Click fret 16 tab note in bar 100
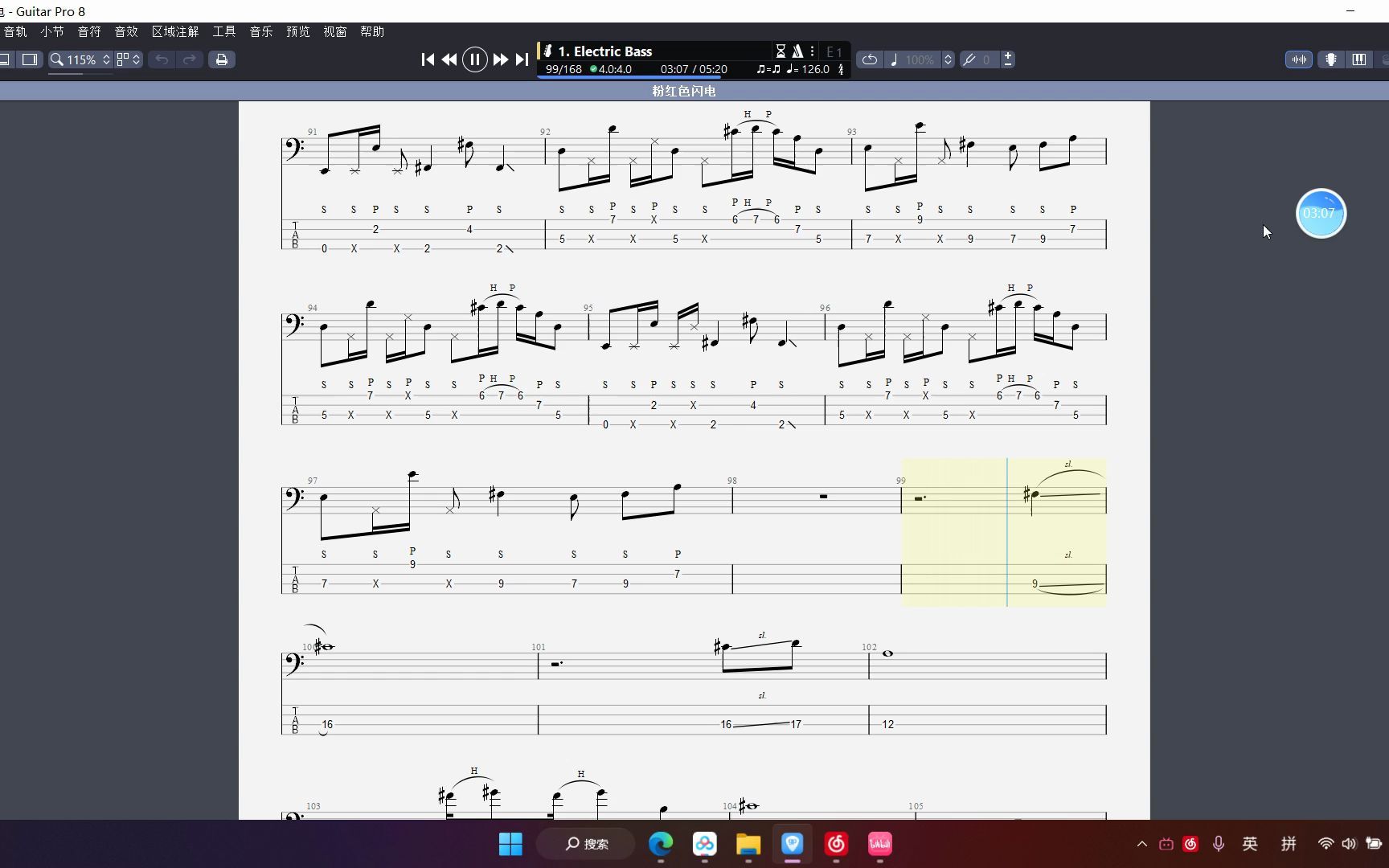This screenshot has height=868, width=1389. (327, 724)
